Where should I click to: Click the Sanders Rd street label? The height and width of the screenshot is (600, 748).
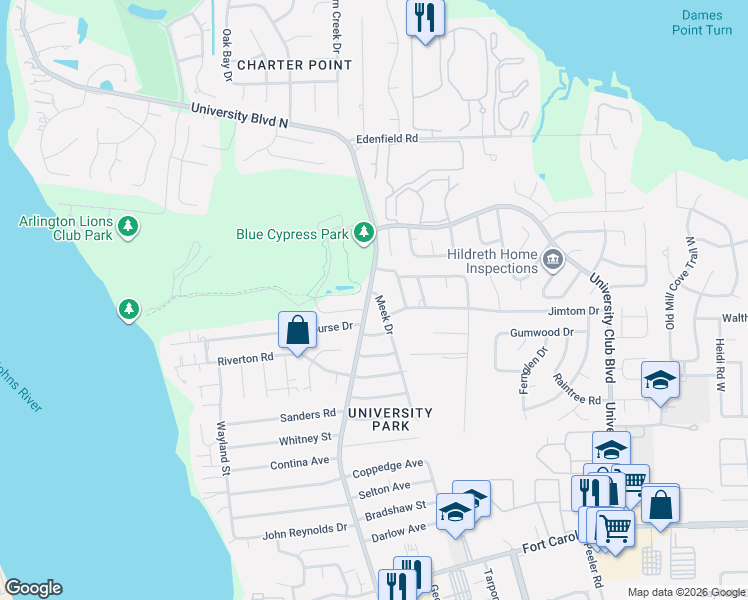(x=308, y=415)
